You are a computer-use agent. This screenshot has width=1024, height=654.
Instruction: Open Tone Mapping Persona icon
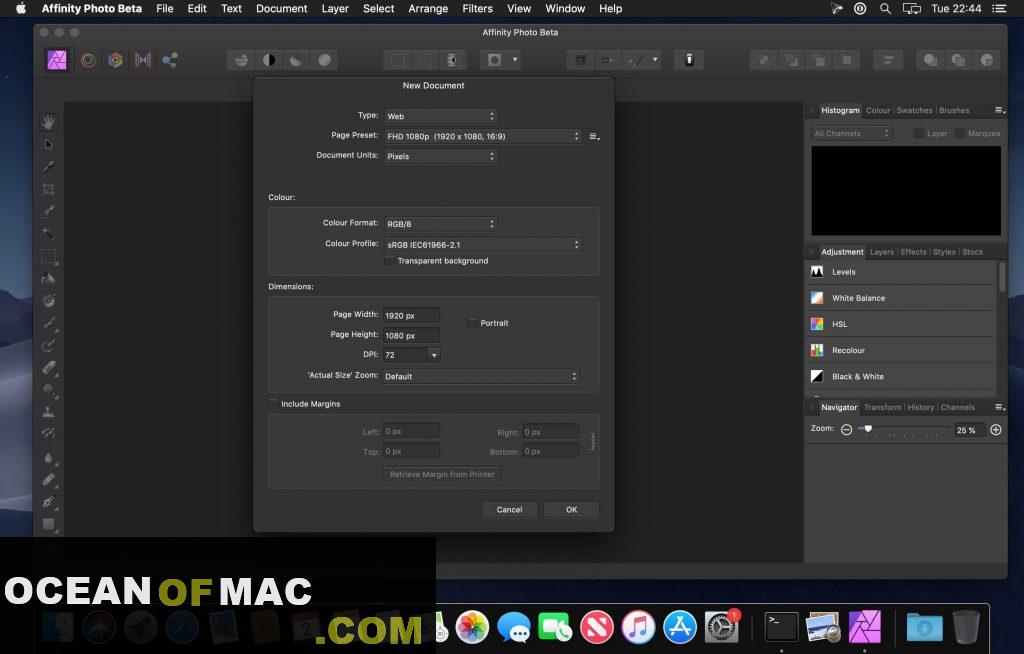[x=143, y=60]
